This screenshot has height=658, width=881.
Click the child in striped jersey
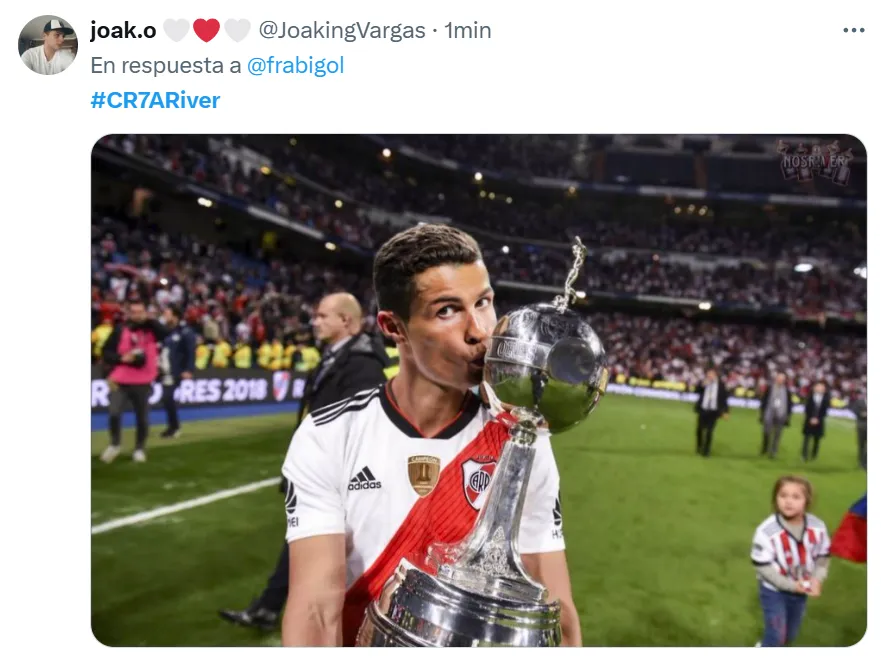(790, 559)
